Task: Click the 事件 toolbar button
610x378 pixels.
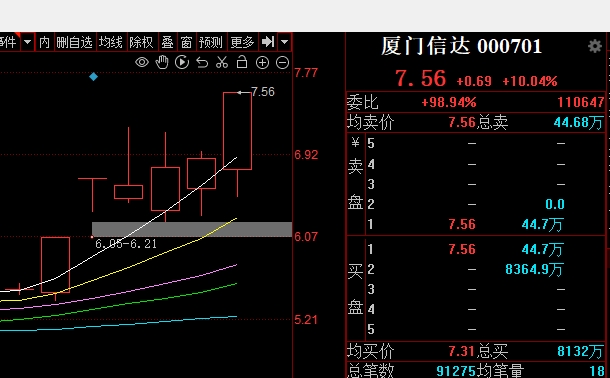Action: [x=9, y=42]
